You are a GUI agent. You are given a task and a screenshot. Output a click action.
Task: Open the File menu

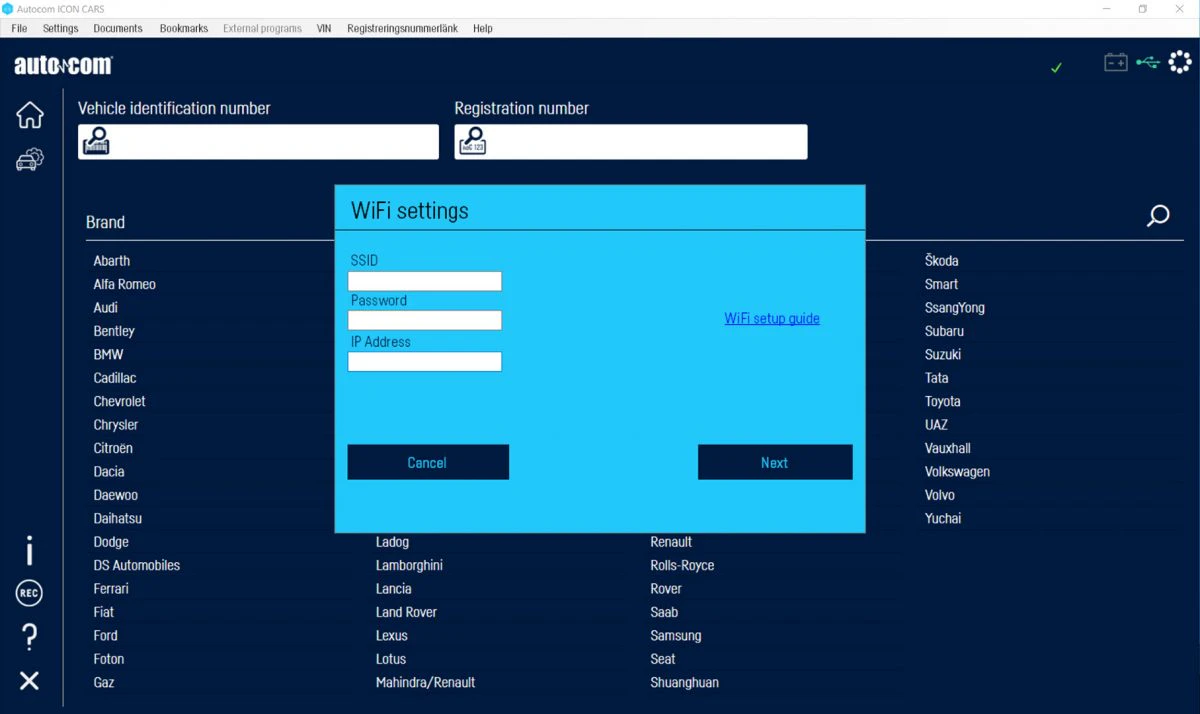coord(19,28)
